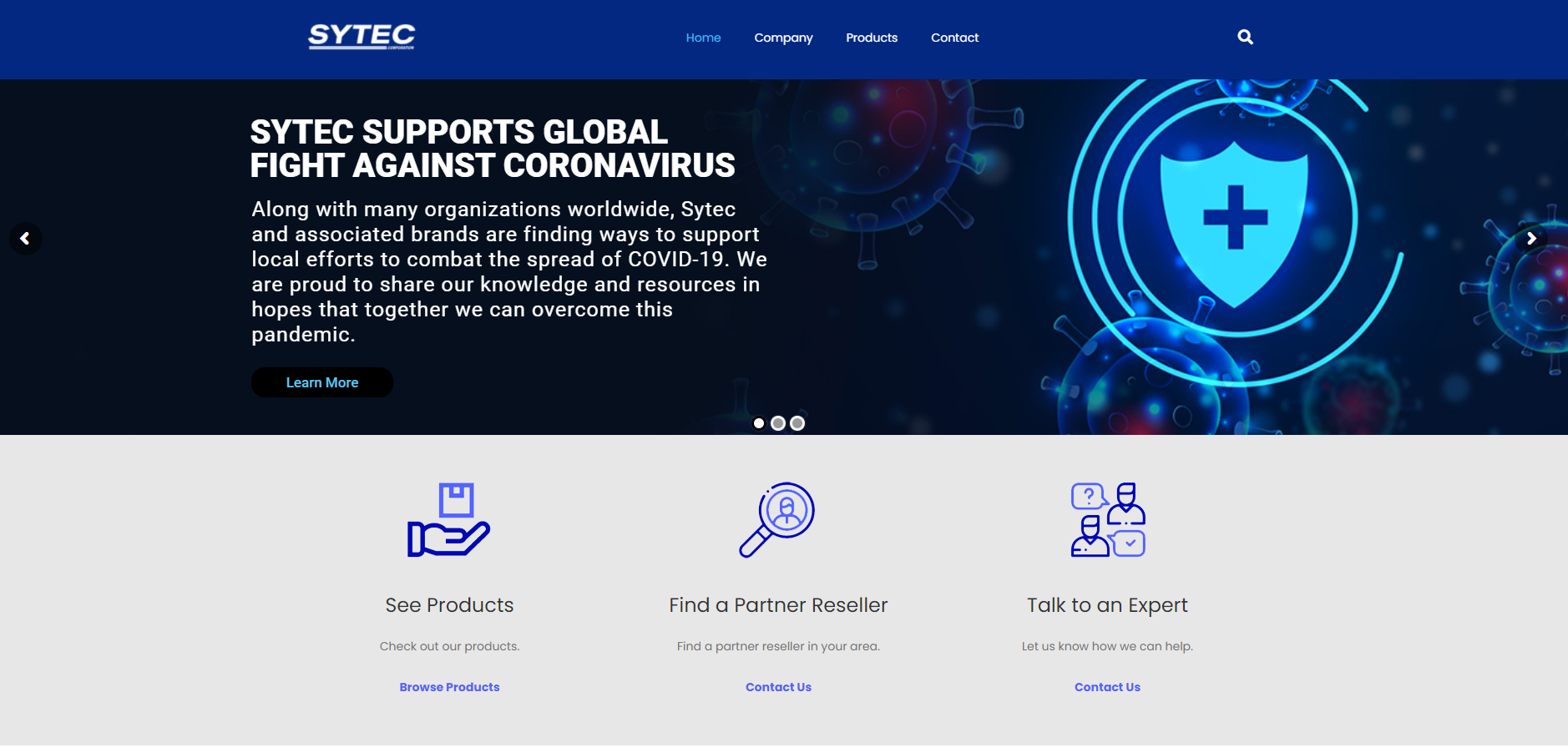Screen dimensions: 1568x753
Task: Click the Find a Partner Reseller heading
Action: [778, 605]
